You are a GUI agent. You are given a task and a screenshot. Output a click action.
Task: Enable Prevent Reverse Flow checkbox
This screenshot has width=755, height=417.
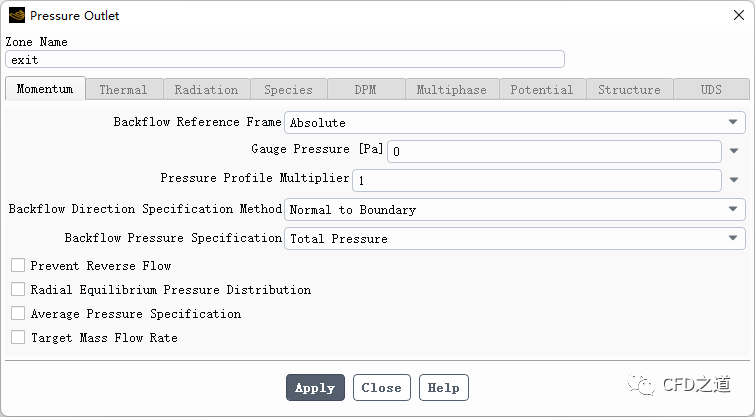pos(18,266)
